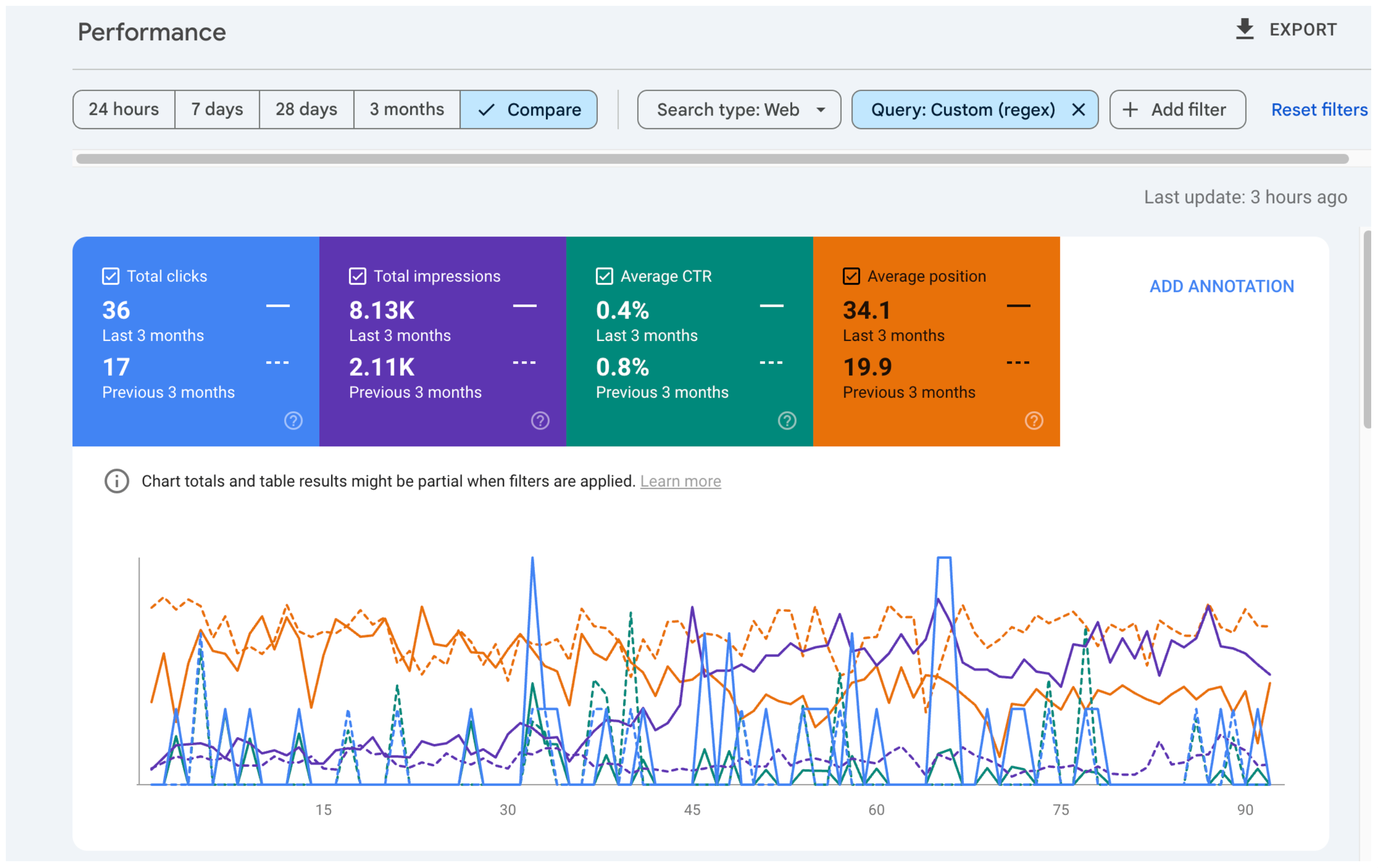Viewport: 1378px width, 868px height.
Task: Click the EXPORT button label
Action: tap(1303, 29)
